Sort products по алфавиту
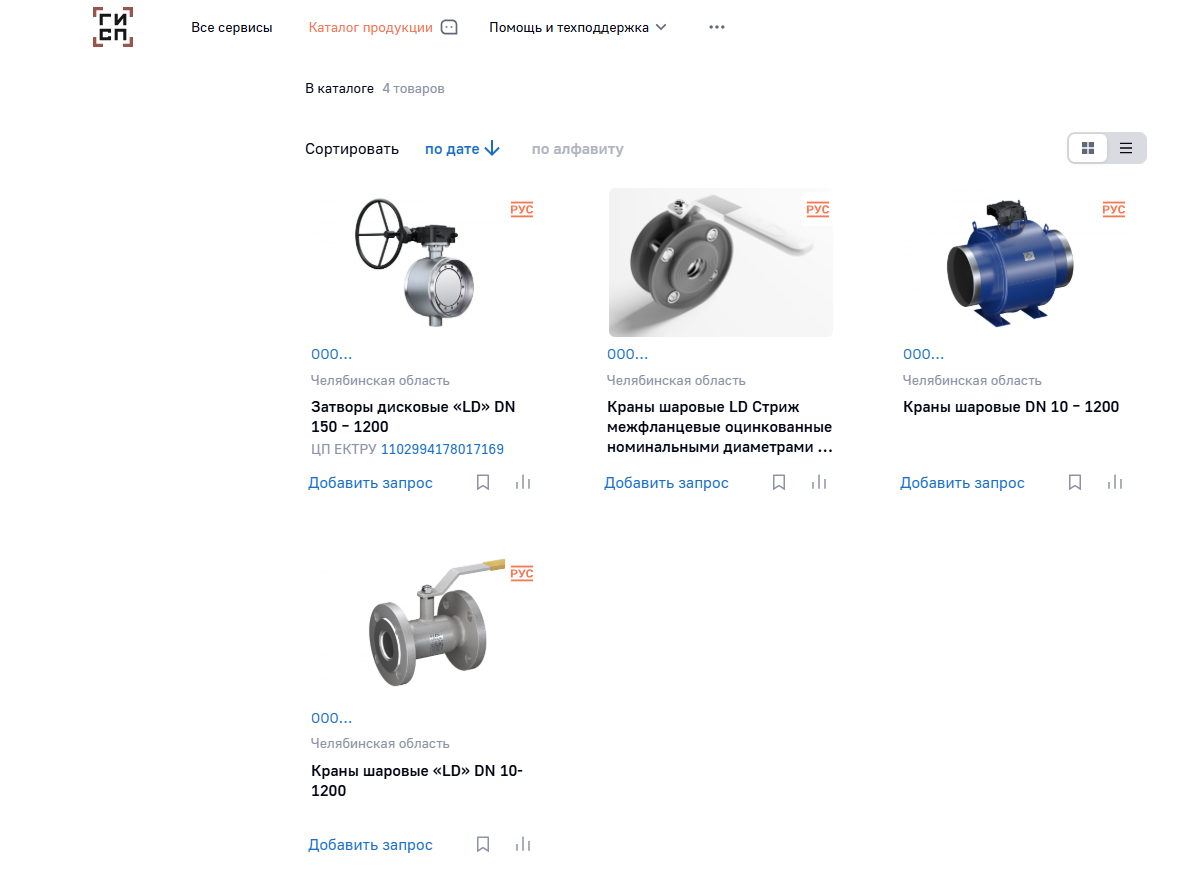1186x883 pixels. pos(577,149)
